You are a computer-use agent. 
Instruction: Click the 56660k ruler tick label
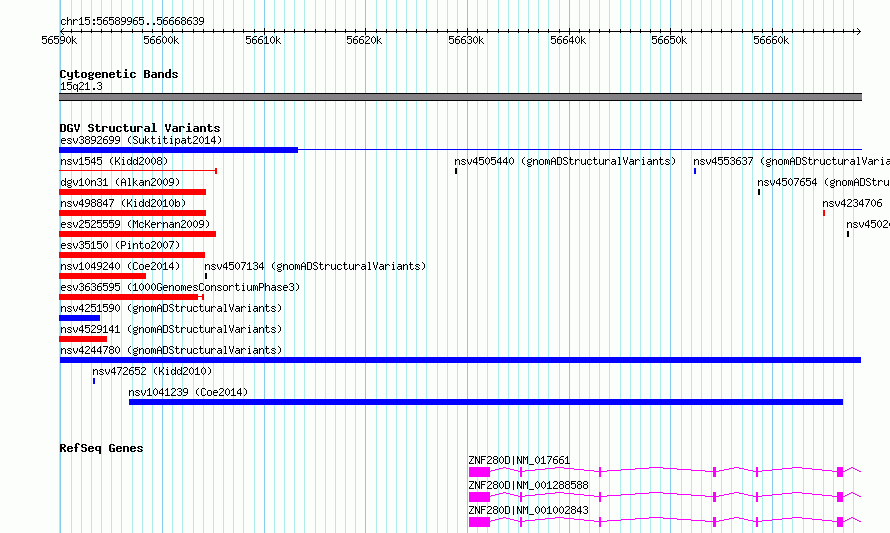coord(771,40)
